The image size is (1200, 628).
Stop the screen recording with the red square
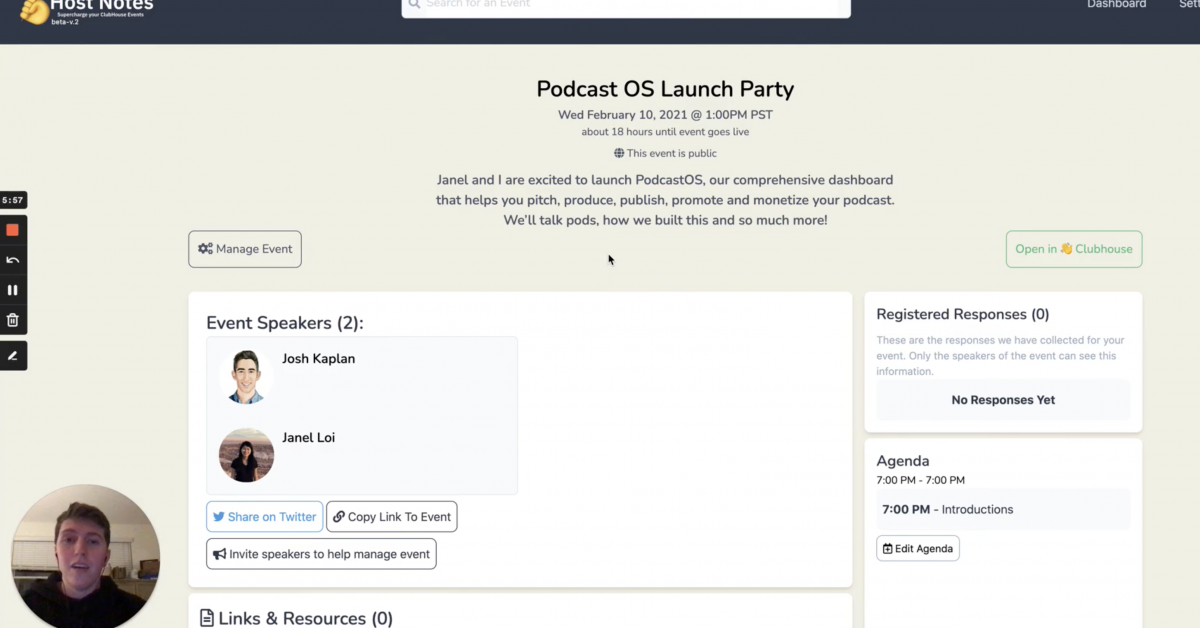coord(13,230)
